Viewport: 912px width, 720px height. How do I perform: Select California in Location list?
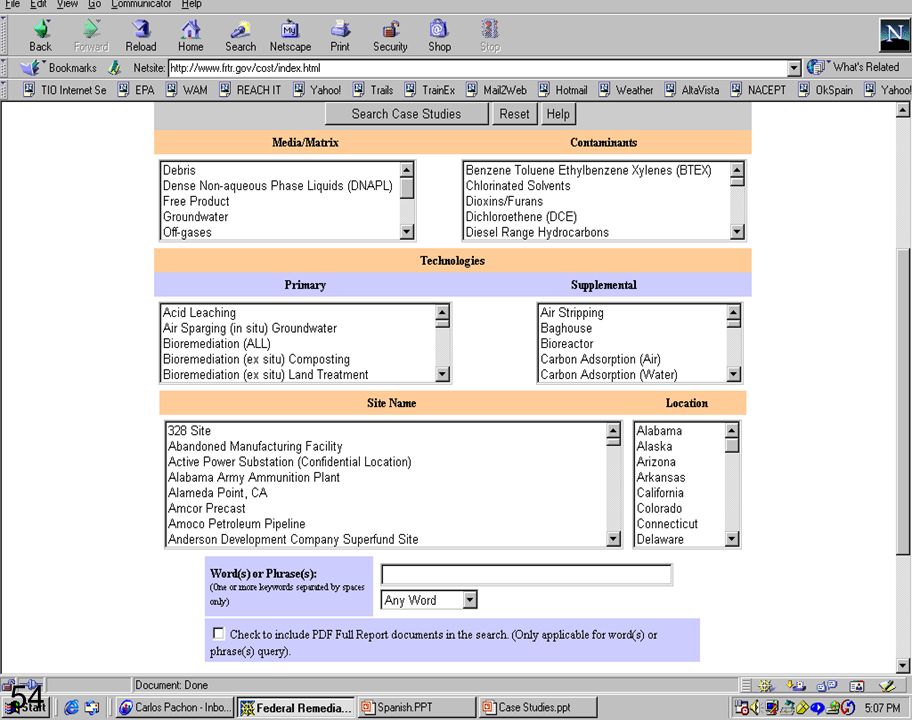[x=660, y=493]
